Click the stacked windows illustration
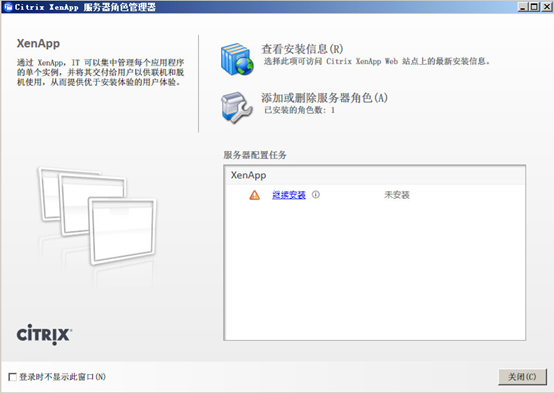Image resolution: width=554 pixels, height=393 pixels. pyautogui.click(x=97, y=216)
